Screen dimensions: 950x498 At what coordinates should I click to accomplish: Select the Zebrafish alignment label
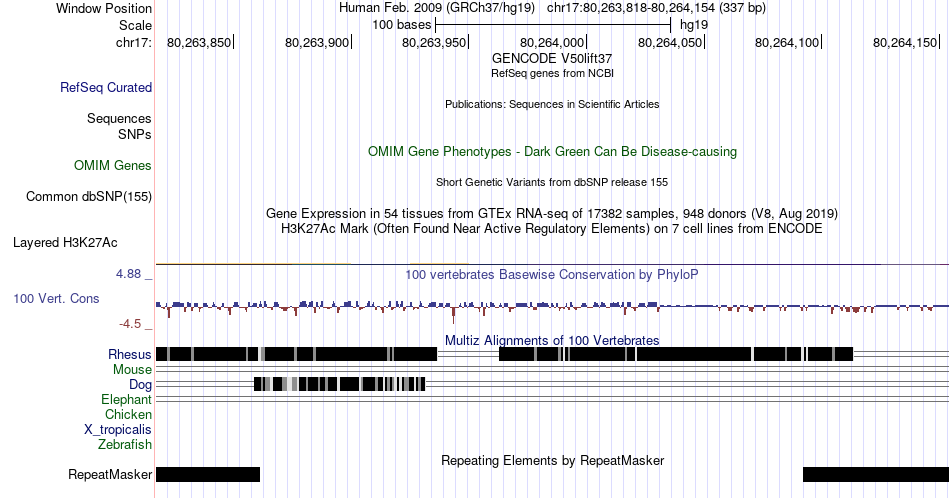coord(125,444)
